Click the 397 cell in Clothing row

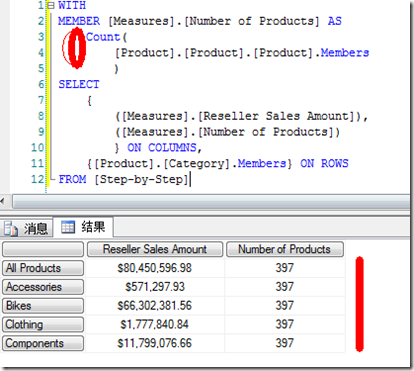[x=285, y=324]
